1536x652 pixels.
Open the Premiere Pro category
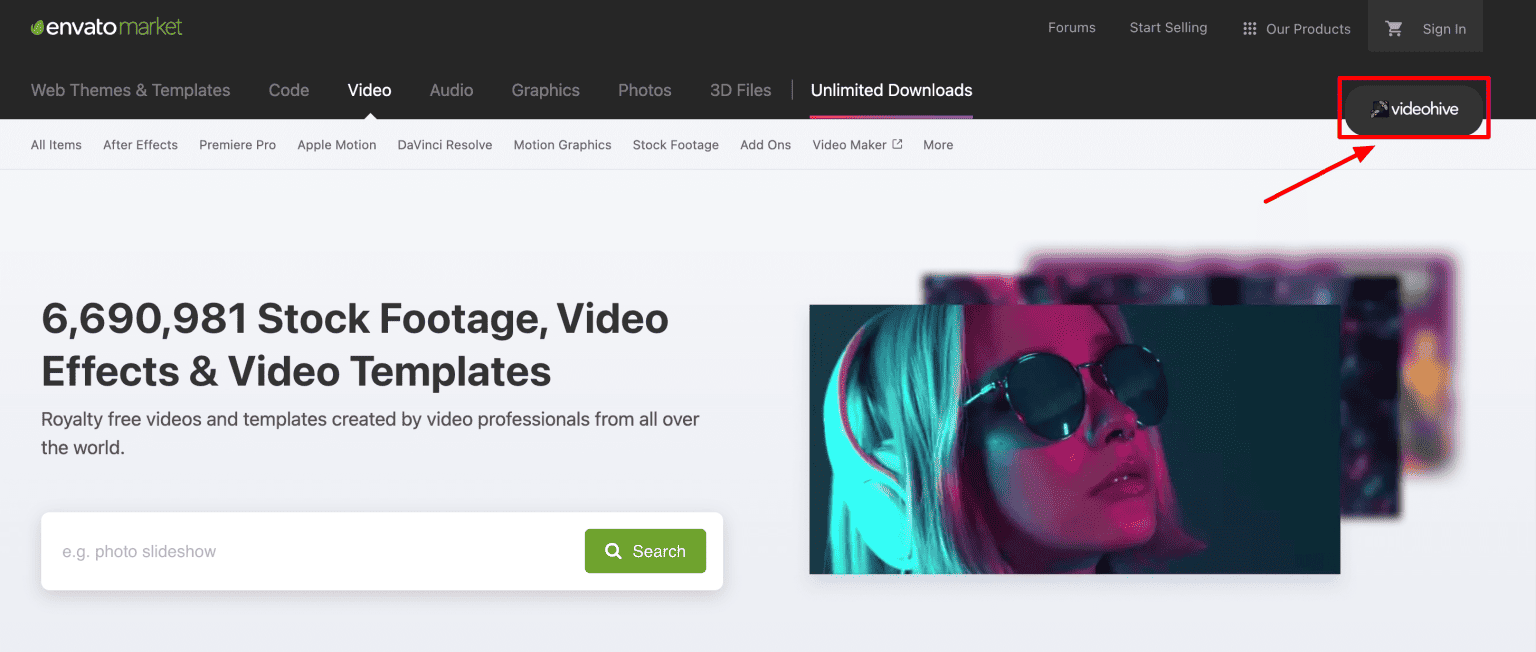click(237, 145)
